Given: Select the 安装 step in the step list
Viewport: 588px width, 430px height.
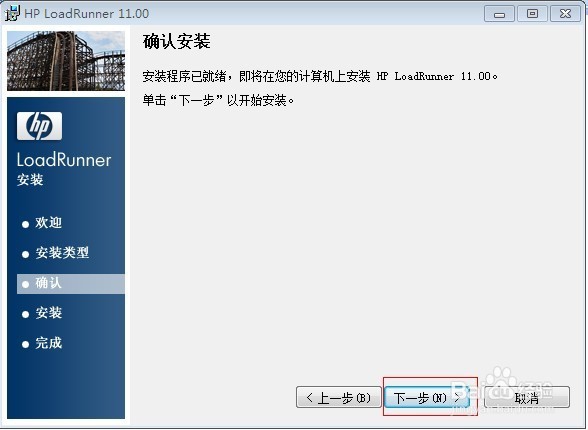Looking at the screenshot, I should click(x=48, y=313).
